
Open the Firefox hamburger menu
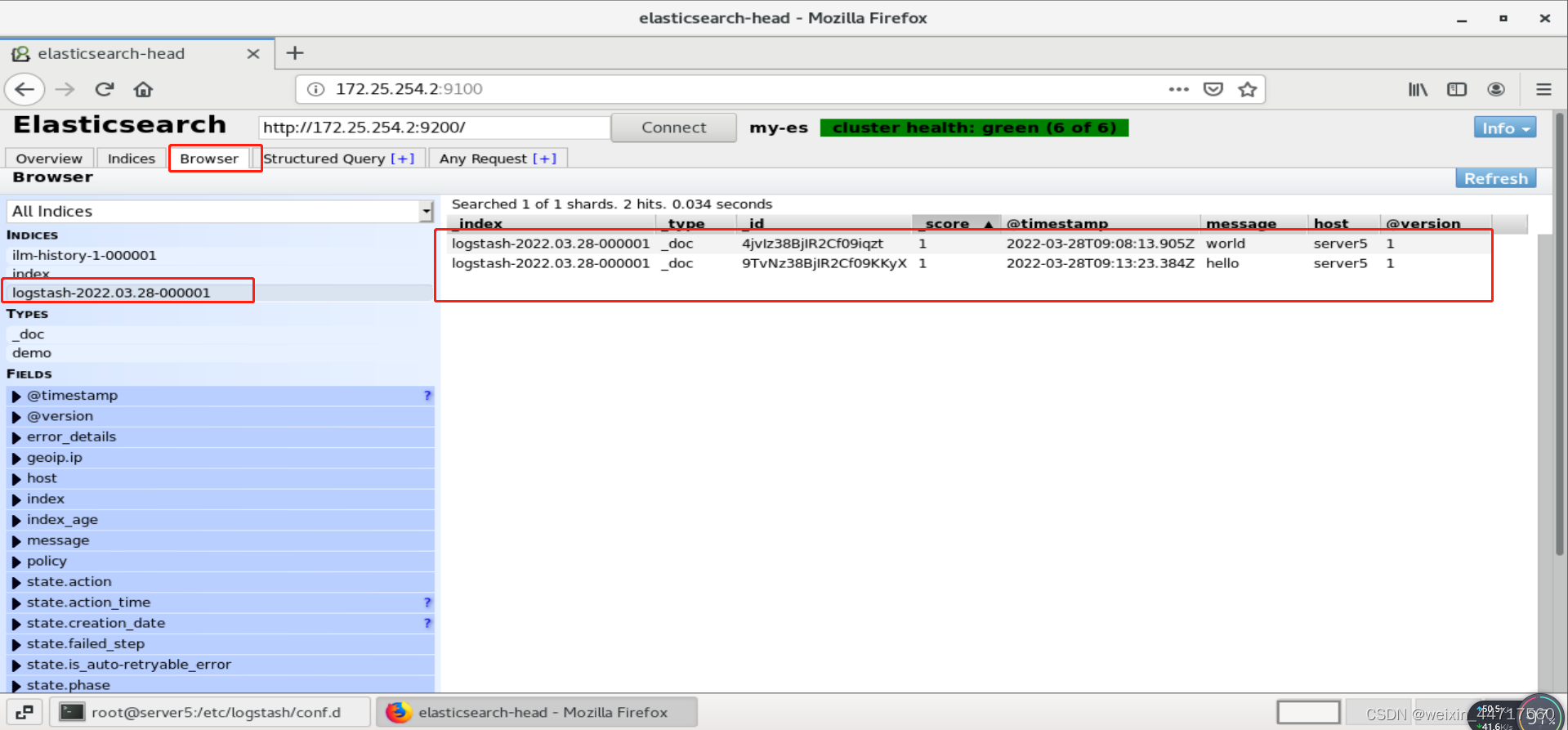tap(1543, 89)
